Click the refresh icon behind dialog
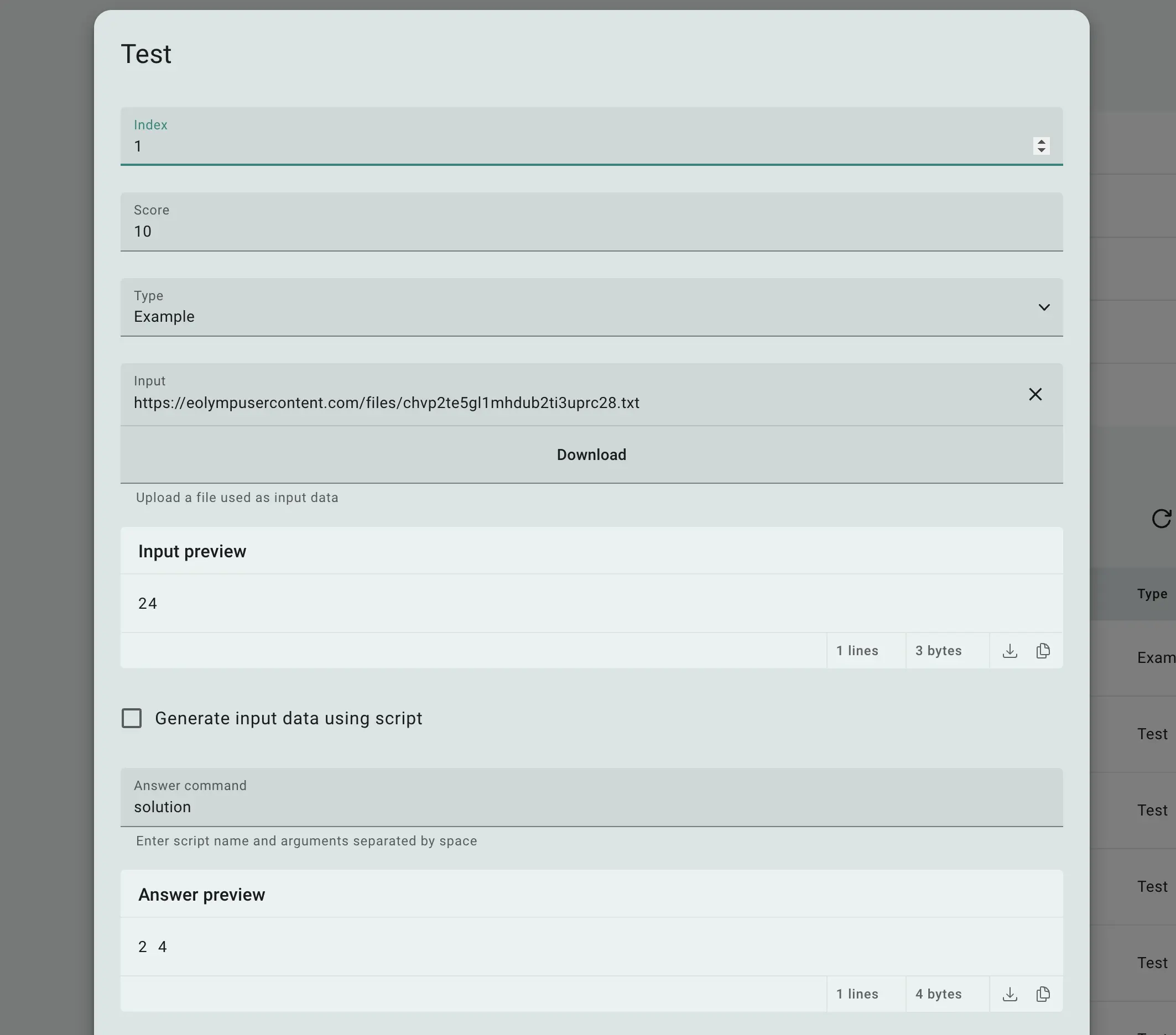 click(x=1161, y=519)
